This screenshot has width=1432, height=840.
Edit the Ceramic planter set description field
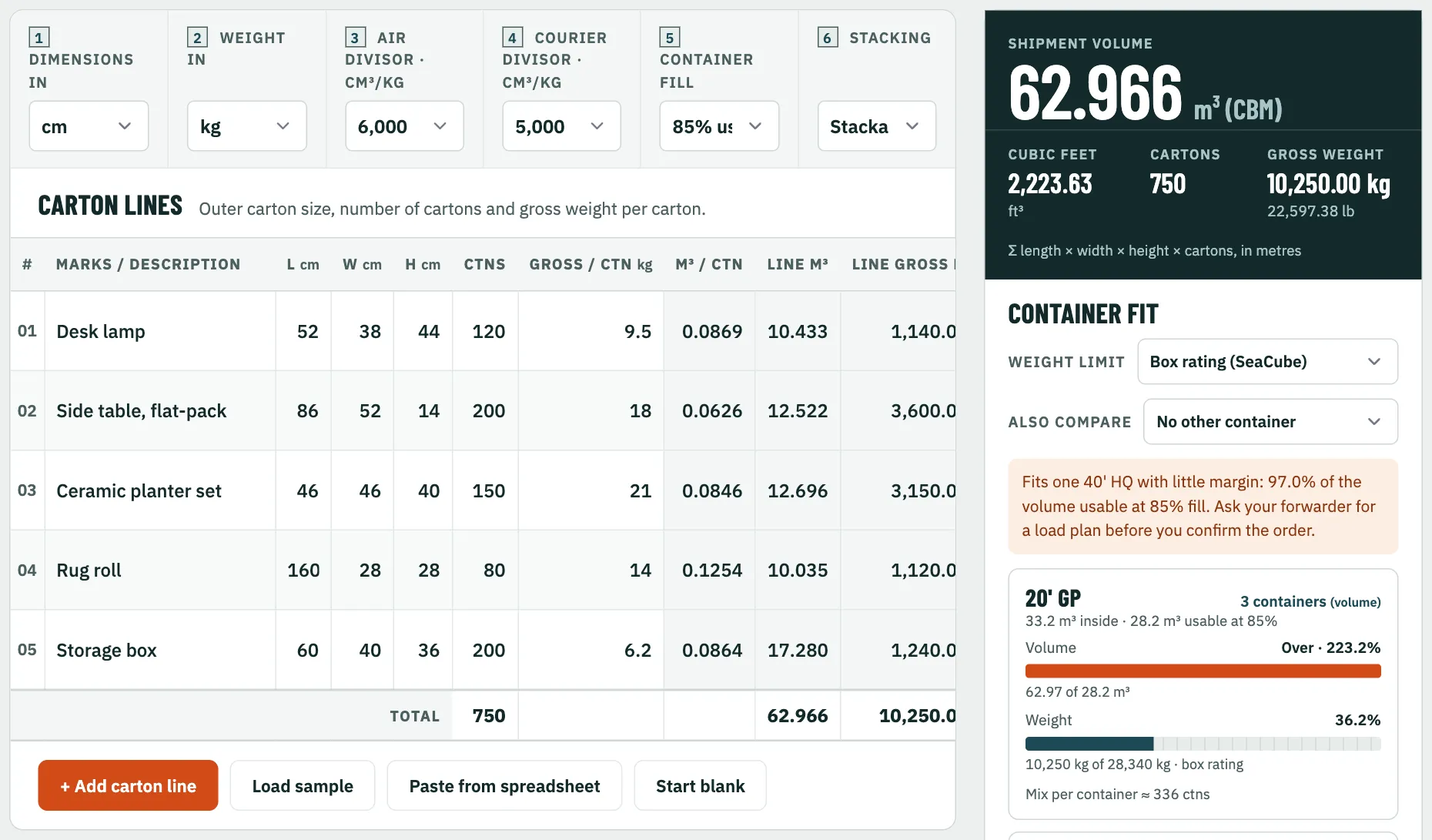(x=160, y=491)
